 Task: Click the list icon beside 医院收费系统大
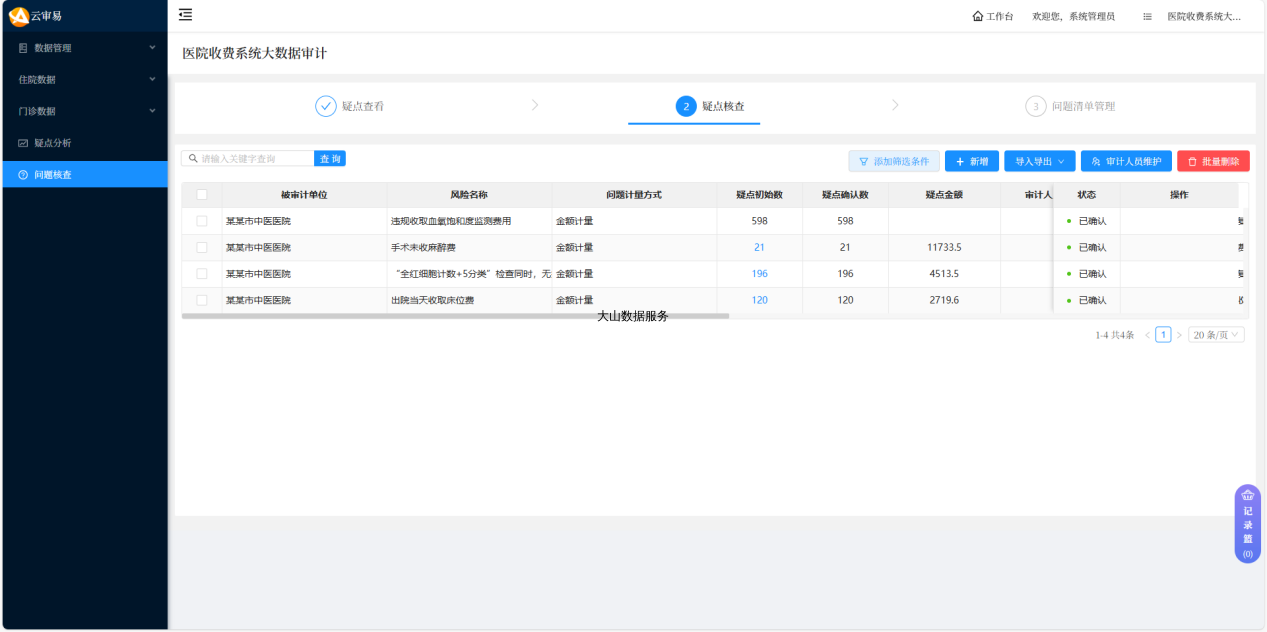tap(1147, 17)
